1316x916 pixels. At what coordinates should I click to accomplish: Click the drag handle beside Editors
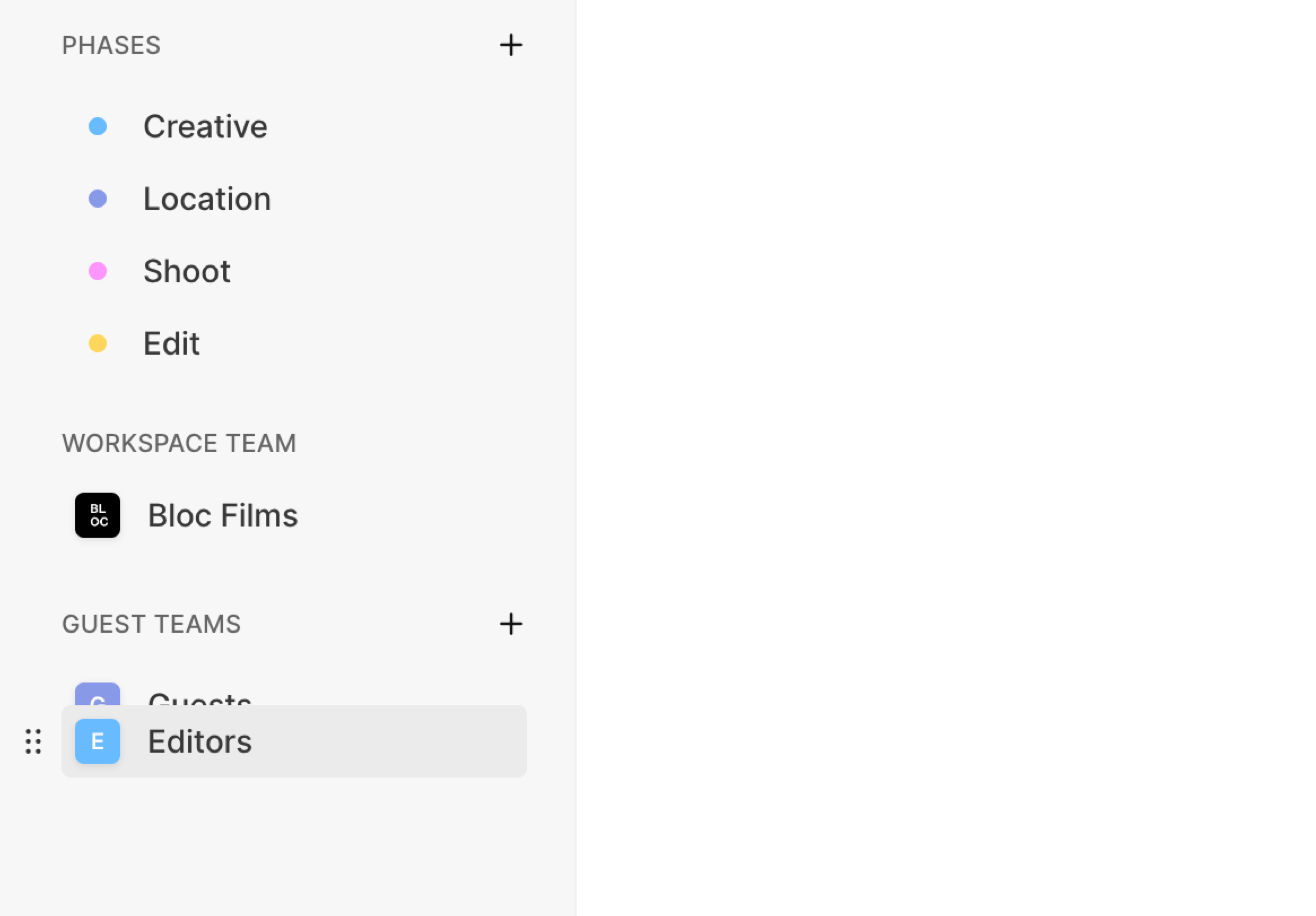click(x=33, y=742)
